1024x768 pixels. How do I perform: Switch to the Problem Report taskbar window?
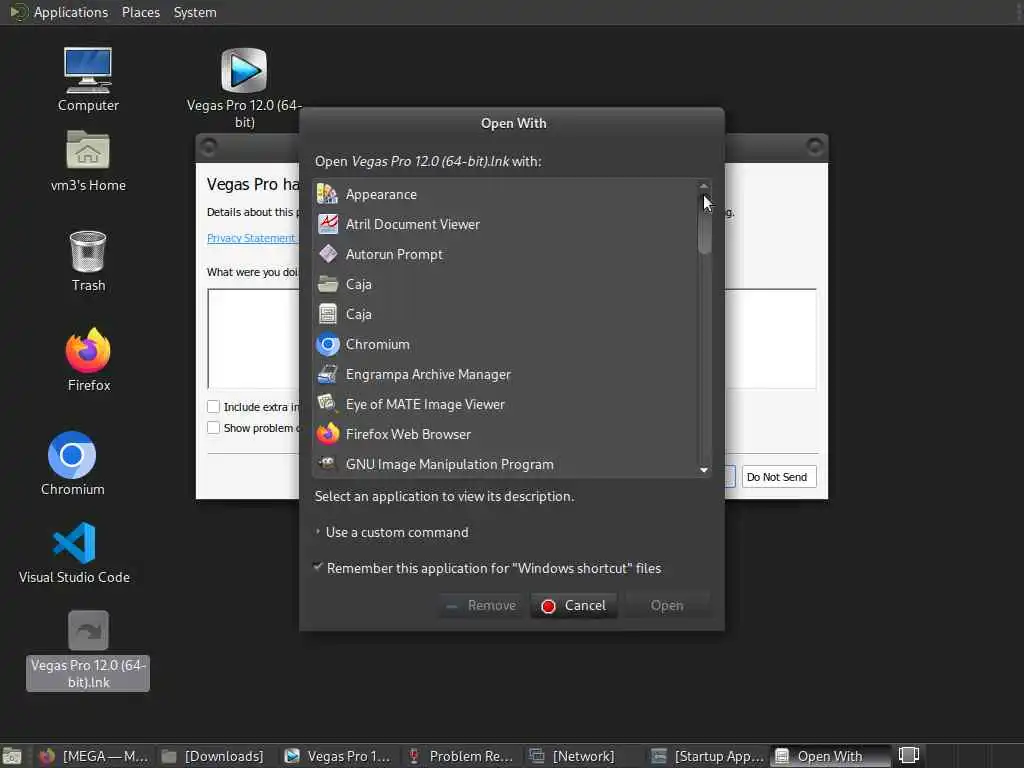460,756
